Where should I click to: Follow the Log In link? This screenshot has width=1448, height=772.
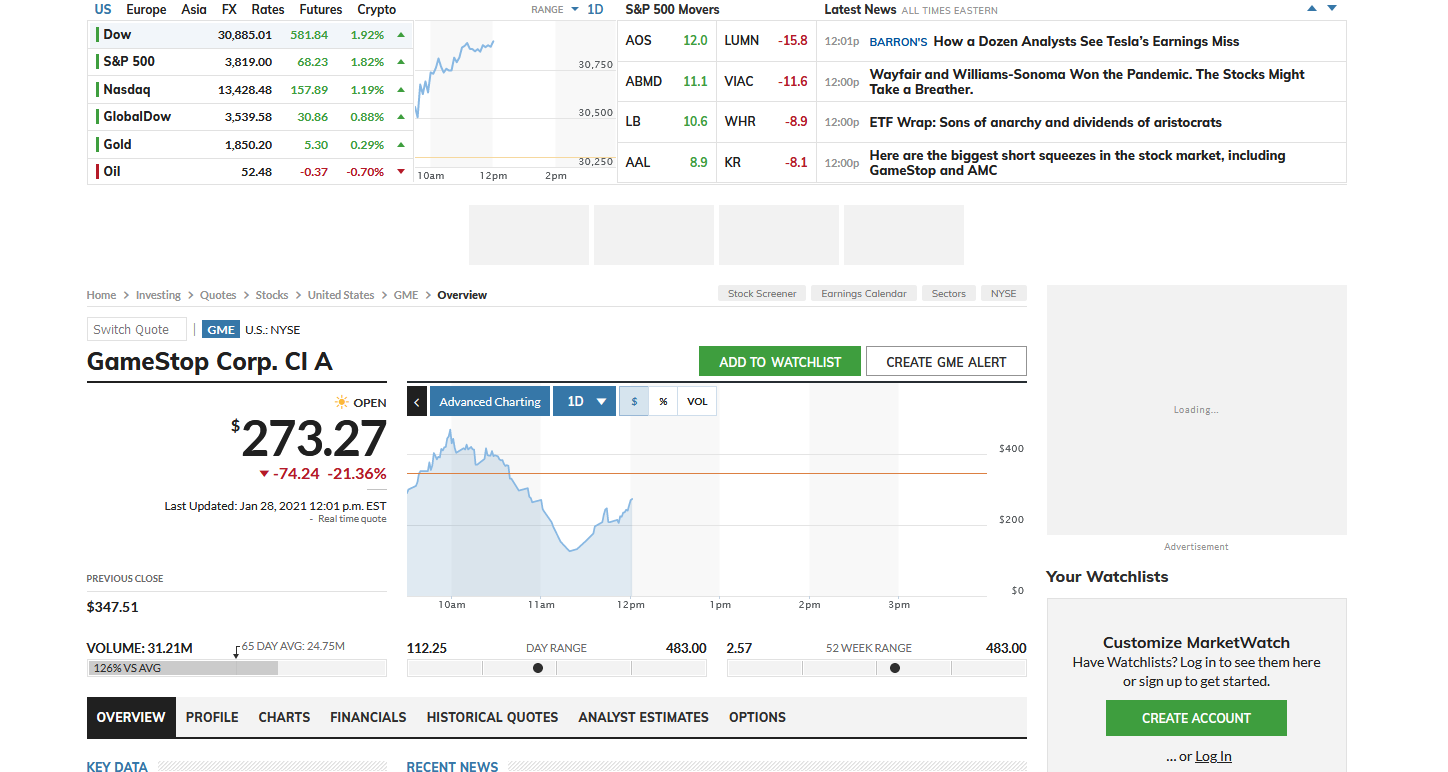click(x=1213, y=756)
